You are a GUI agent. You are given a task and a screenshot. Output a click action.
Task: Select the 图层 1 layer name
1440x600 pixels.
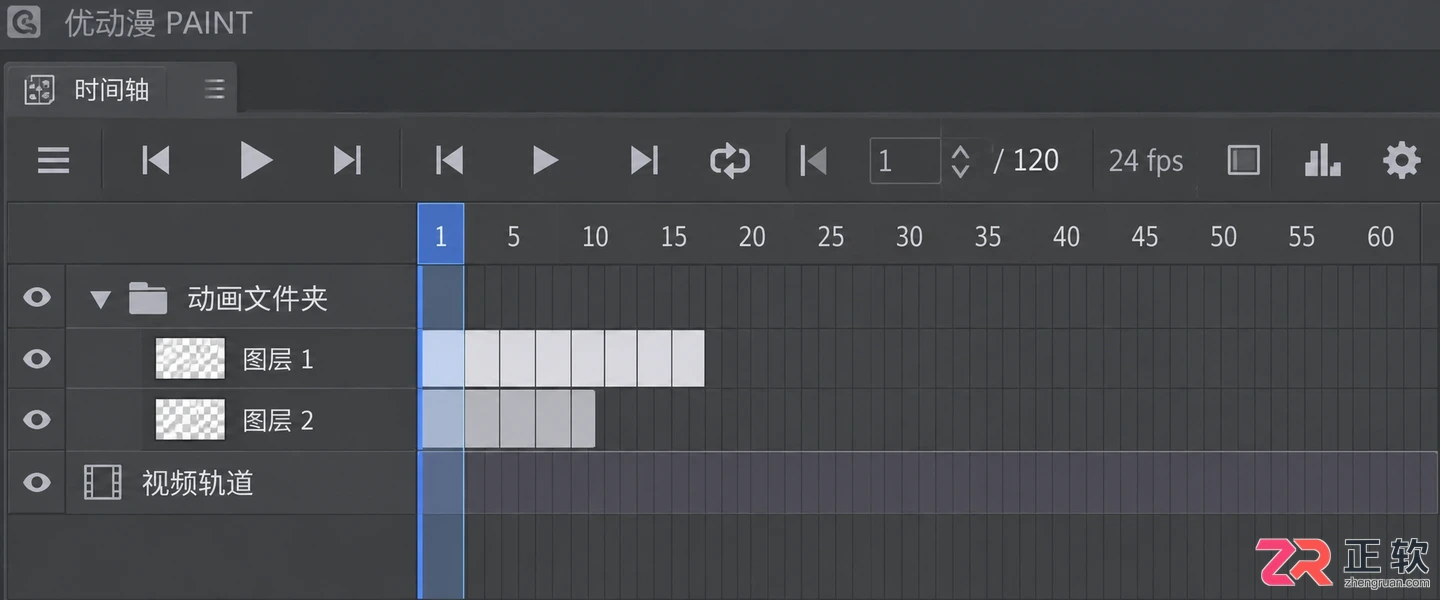pyautogui.click(x=278, y=359)
